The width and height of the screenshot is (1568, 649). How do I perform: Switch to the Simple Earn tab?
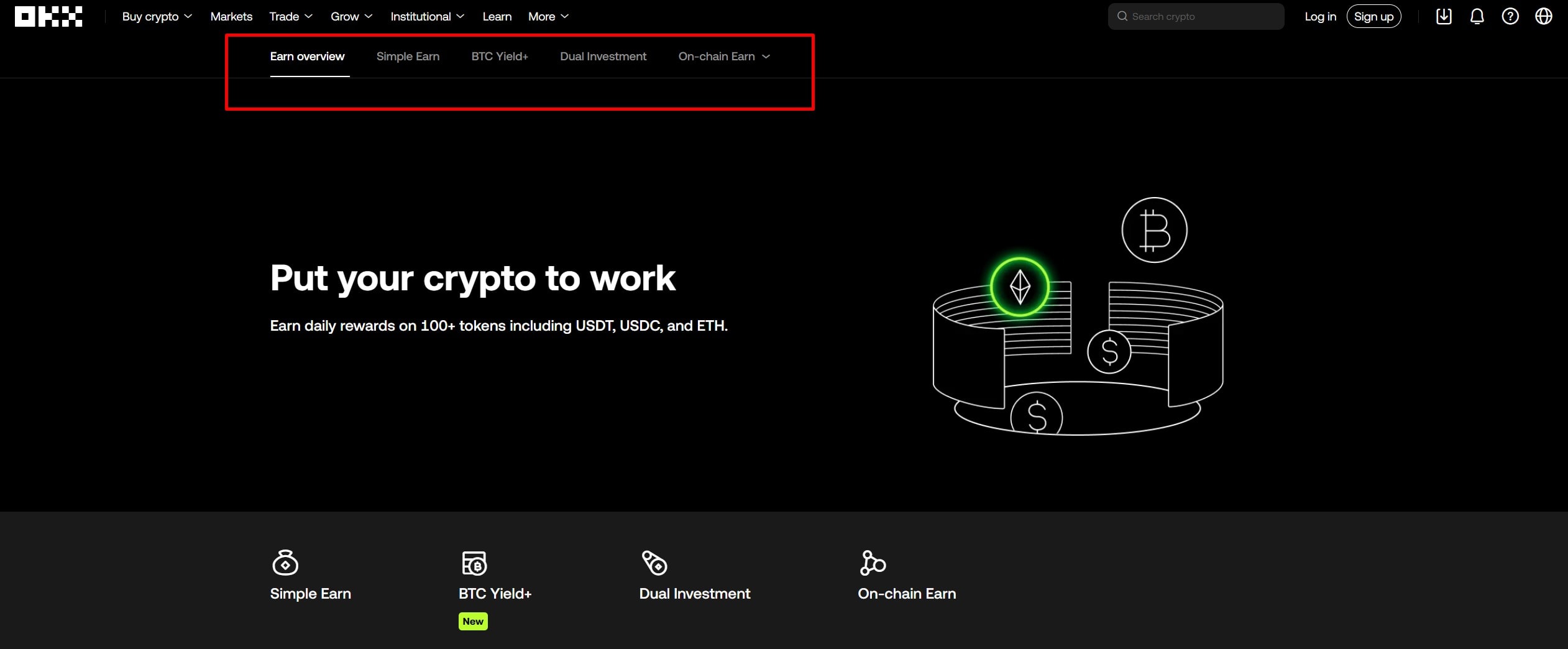[408, 56]
